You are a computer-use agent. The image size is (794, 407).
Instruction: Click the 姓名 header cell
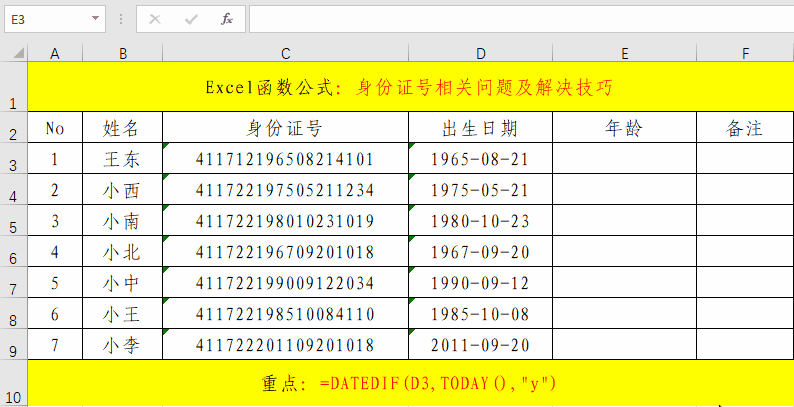coord(123,127)
